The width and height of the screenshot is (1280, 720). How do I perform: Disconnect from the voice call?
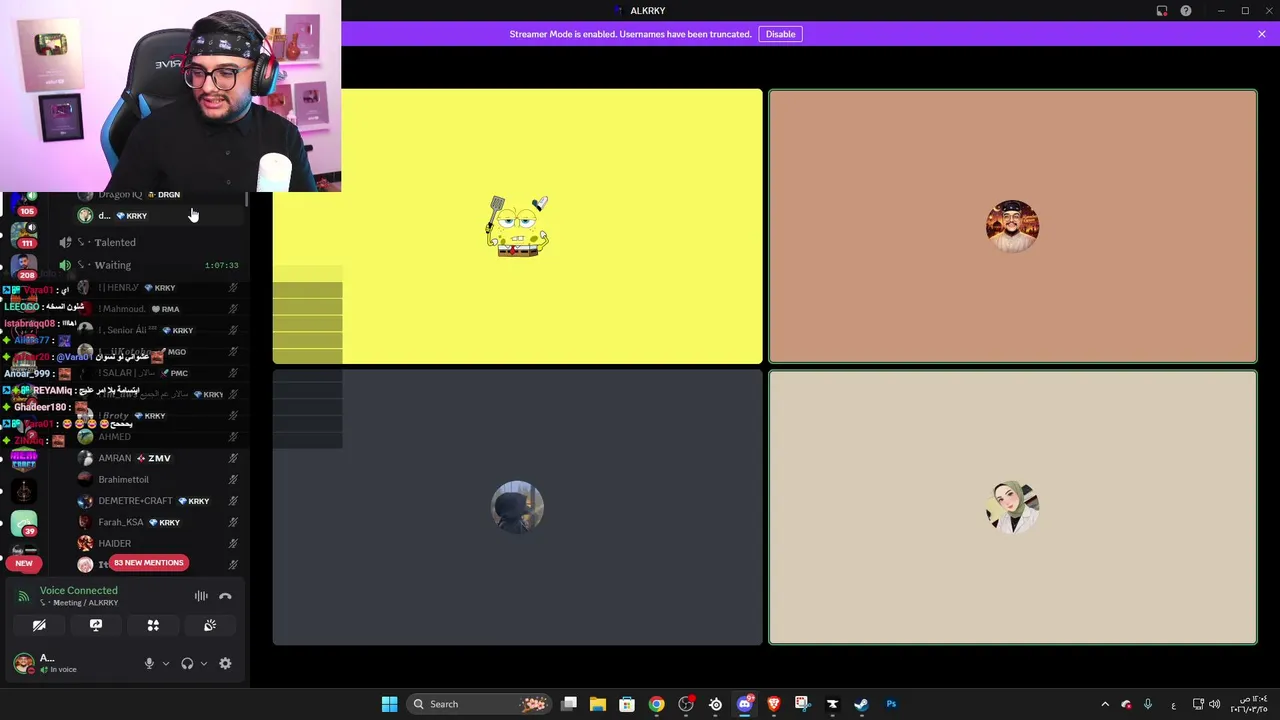click(x=225, y=596)
